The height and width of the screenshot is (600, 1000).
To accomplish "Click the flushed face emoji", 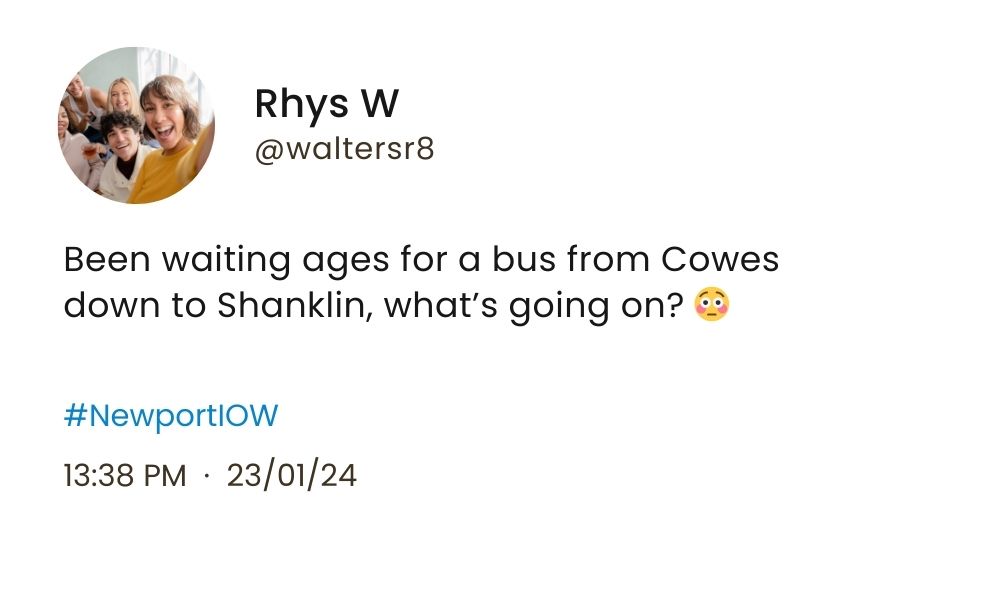I will coord(710,305).
